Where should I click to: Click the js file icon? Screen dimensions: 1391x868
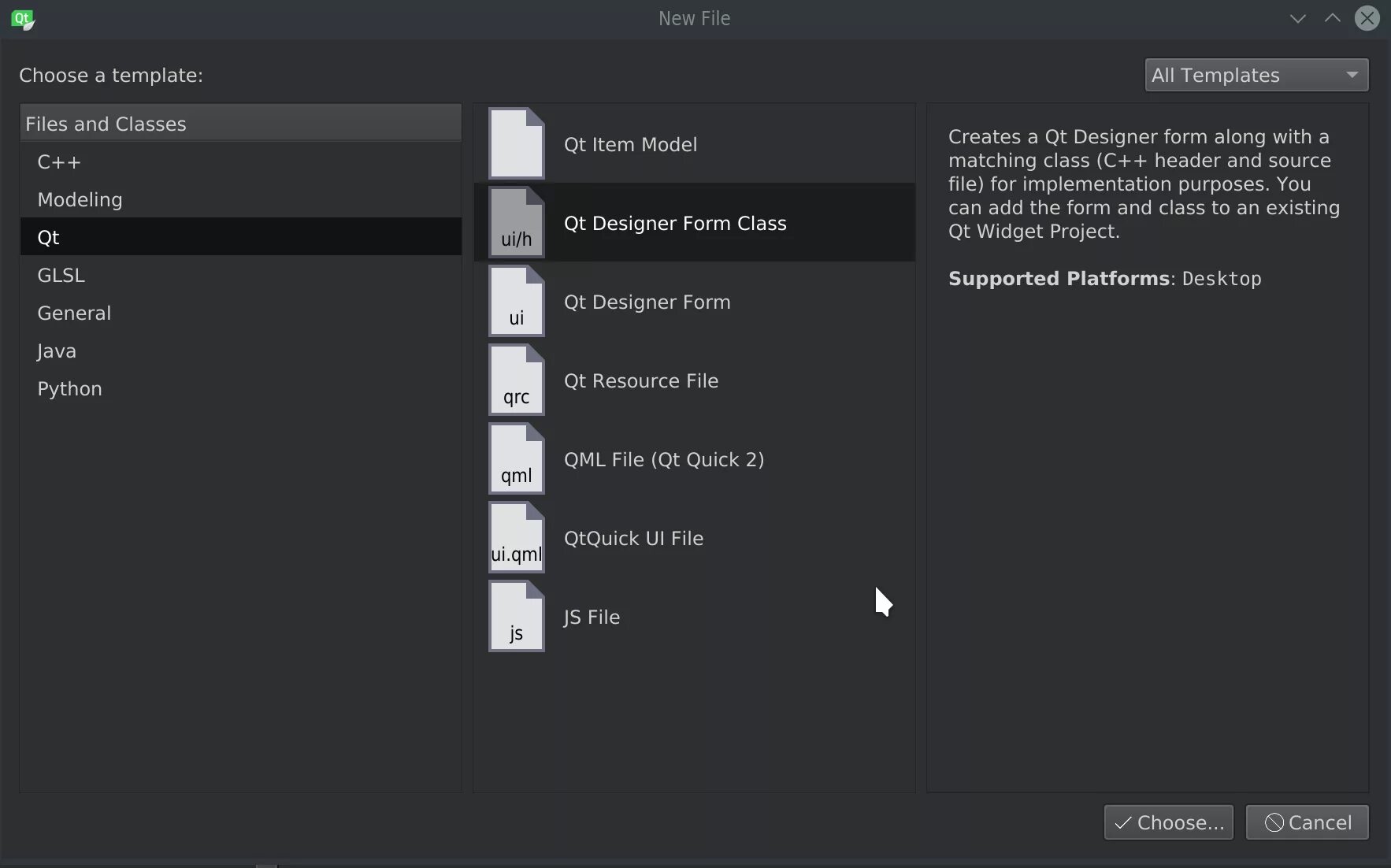point(516,616)
